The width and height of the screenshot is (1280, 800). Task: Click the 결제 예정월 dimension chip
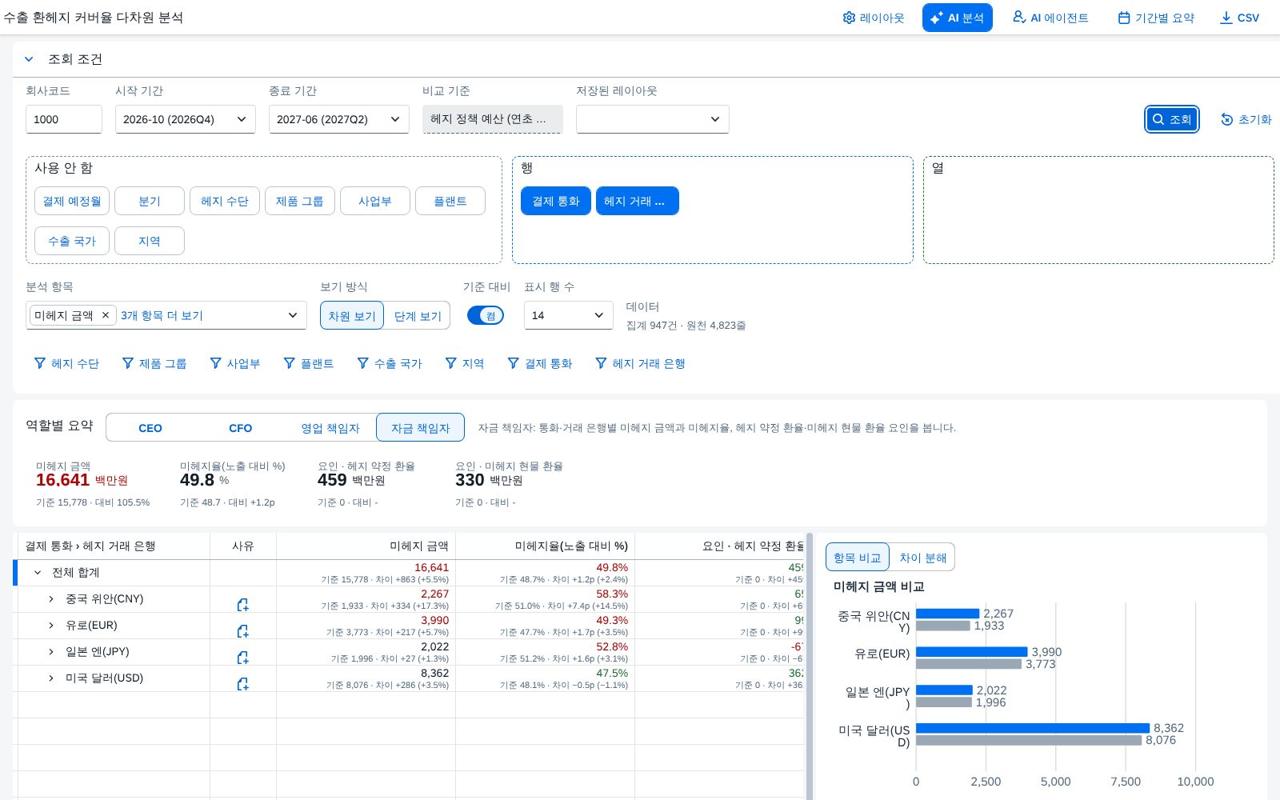[x=71, y=201]
